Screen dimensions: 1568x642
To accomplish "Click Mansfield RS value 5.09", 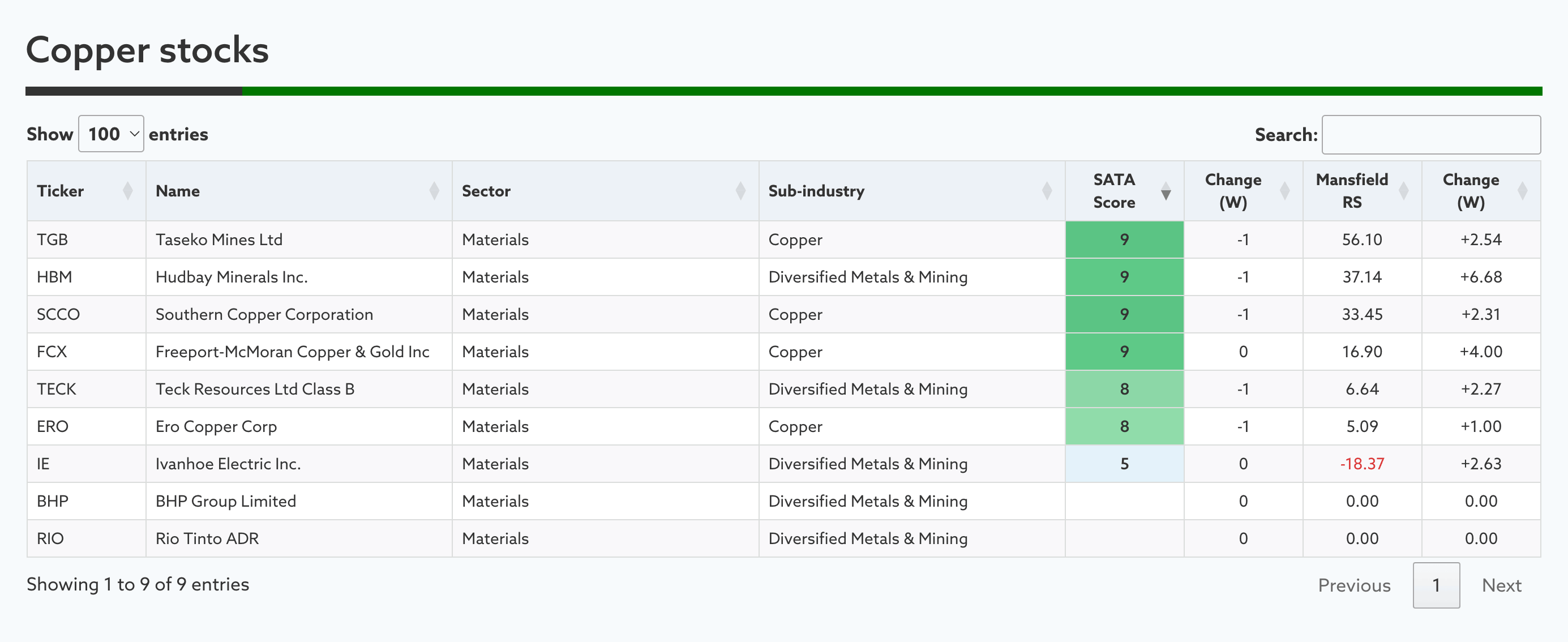I will [x=1363, y=426].
